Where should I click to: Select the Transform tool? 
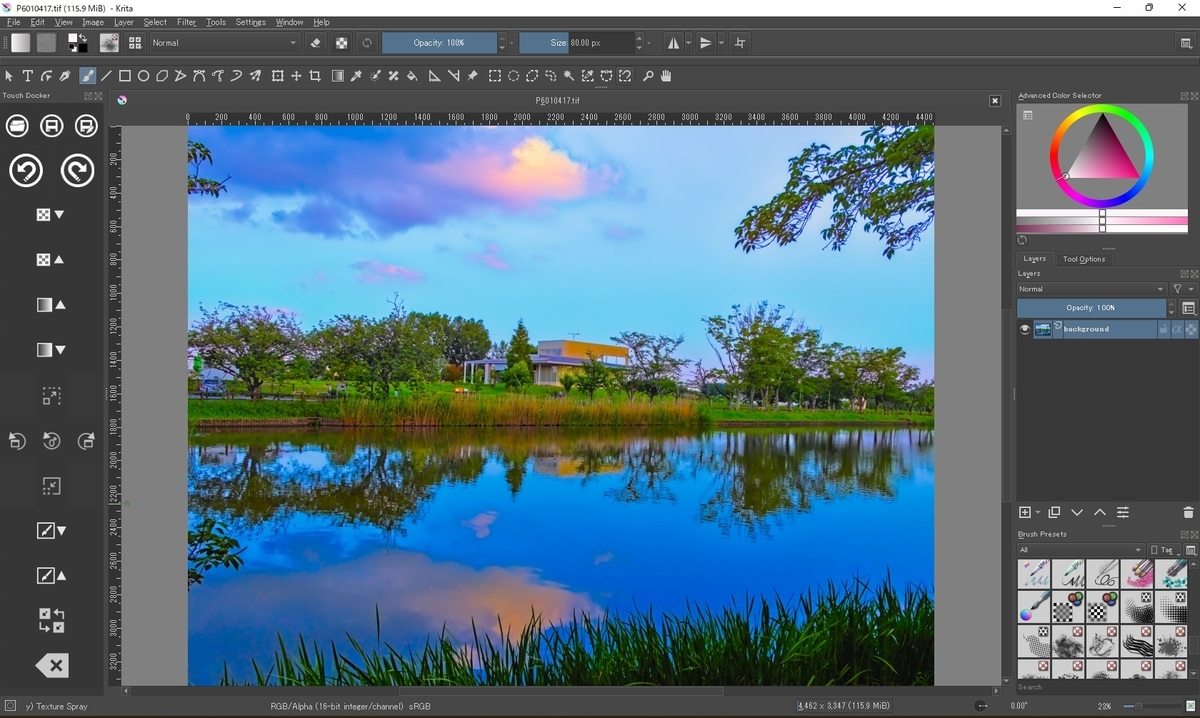coord(278,76)
